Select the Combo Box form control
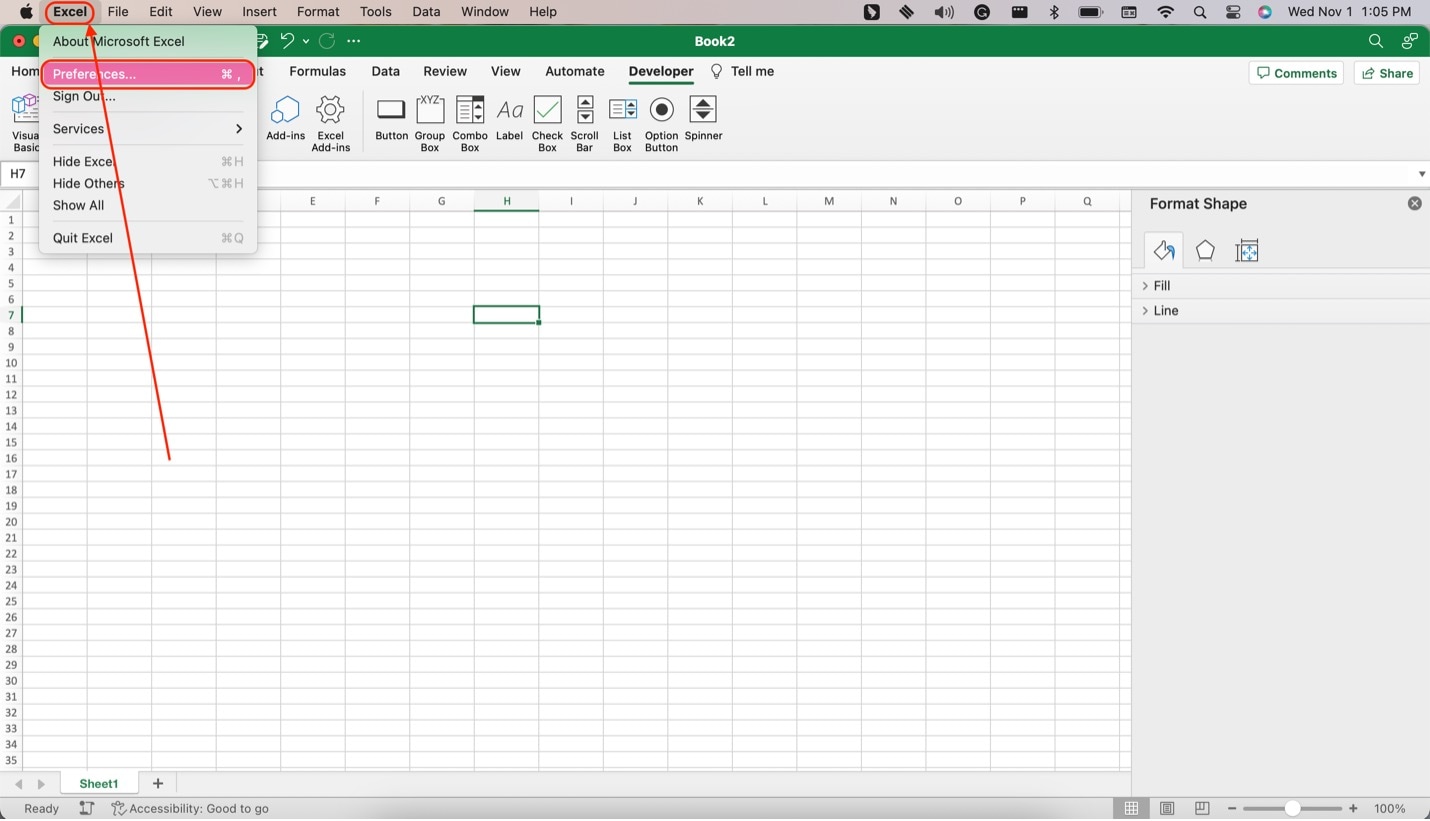Image resolution: width=1430 pixels, height=821 pixels. 470,124
